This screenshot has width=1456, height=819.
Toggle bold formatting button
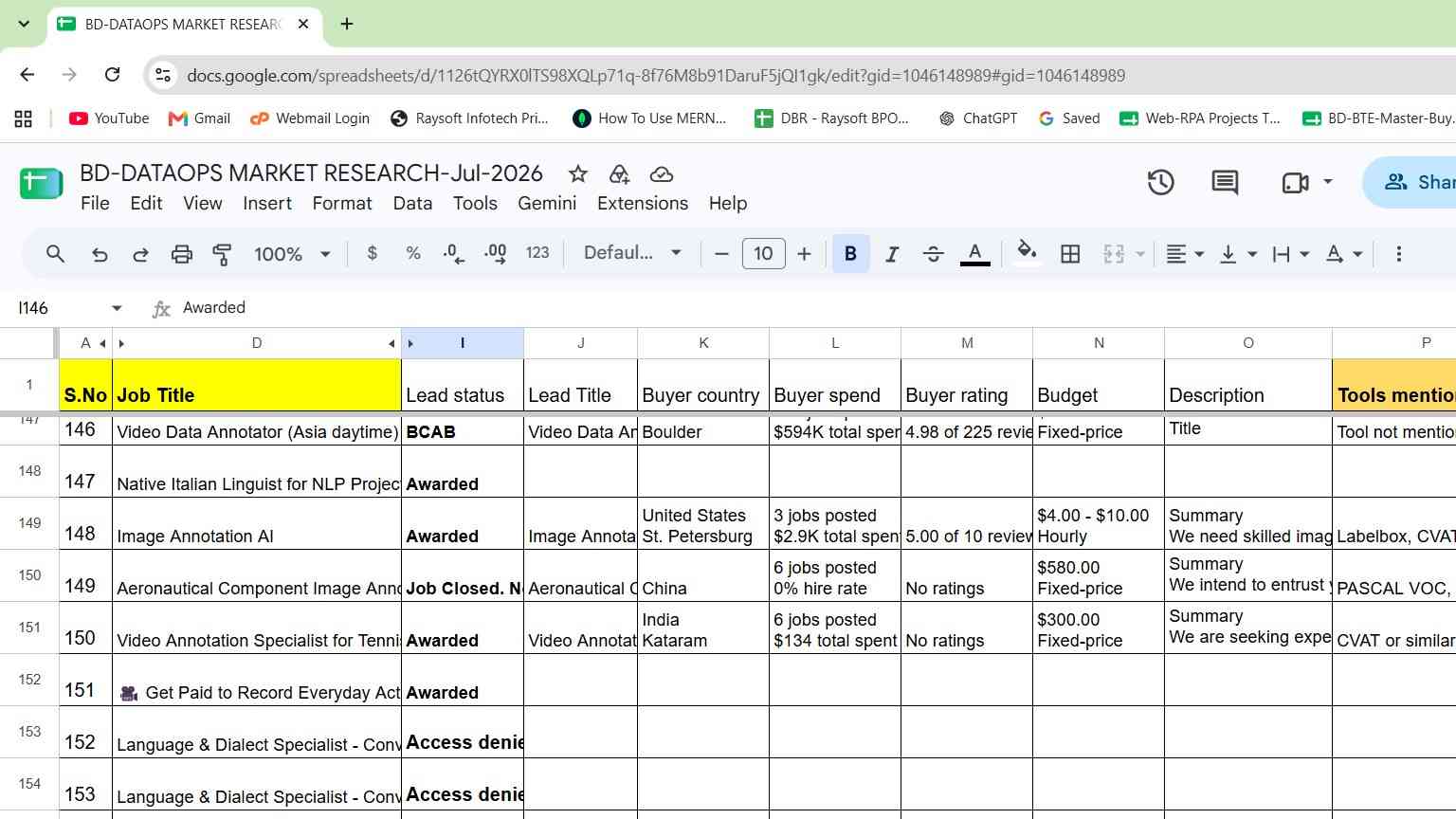[850, 254]
